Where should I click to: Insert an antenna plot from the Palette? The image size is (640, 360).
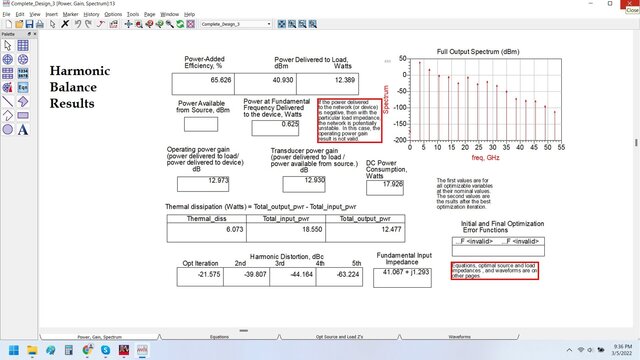coord(7,87)
